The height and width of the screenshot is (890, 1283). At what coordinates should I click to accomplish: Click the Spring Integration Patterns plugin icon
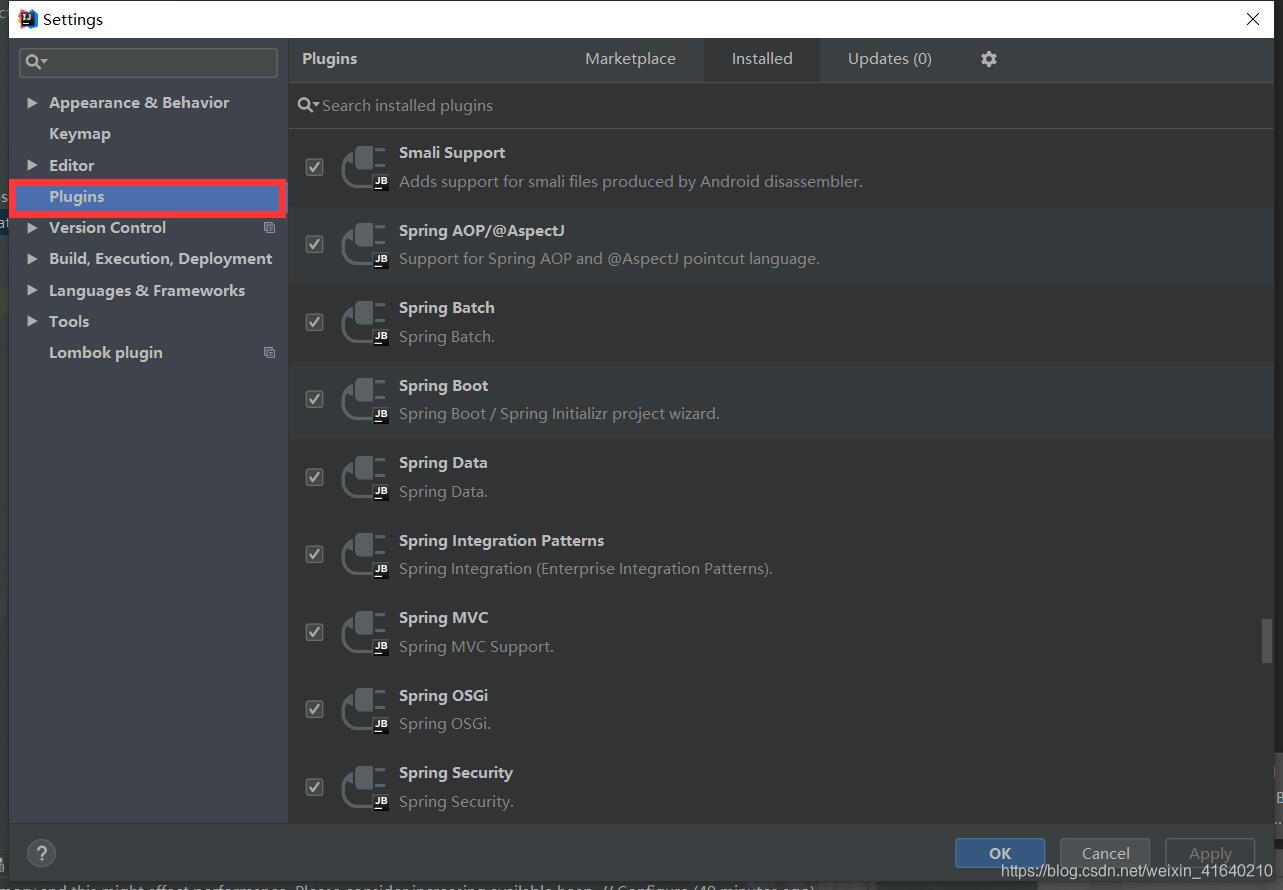click(365, 554)
